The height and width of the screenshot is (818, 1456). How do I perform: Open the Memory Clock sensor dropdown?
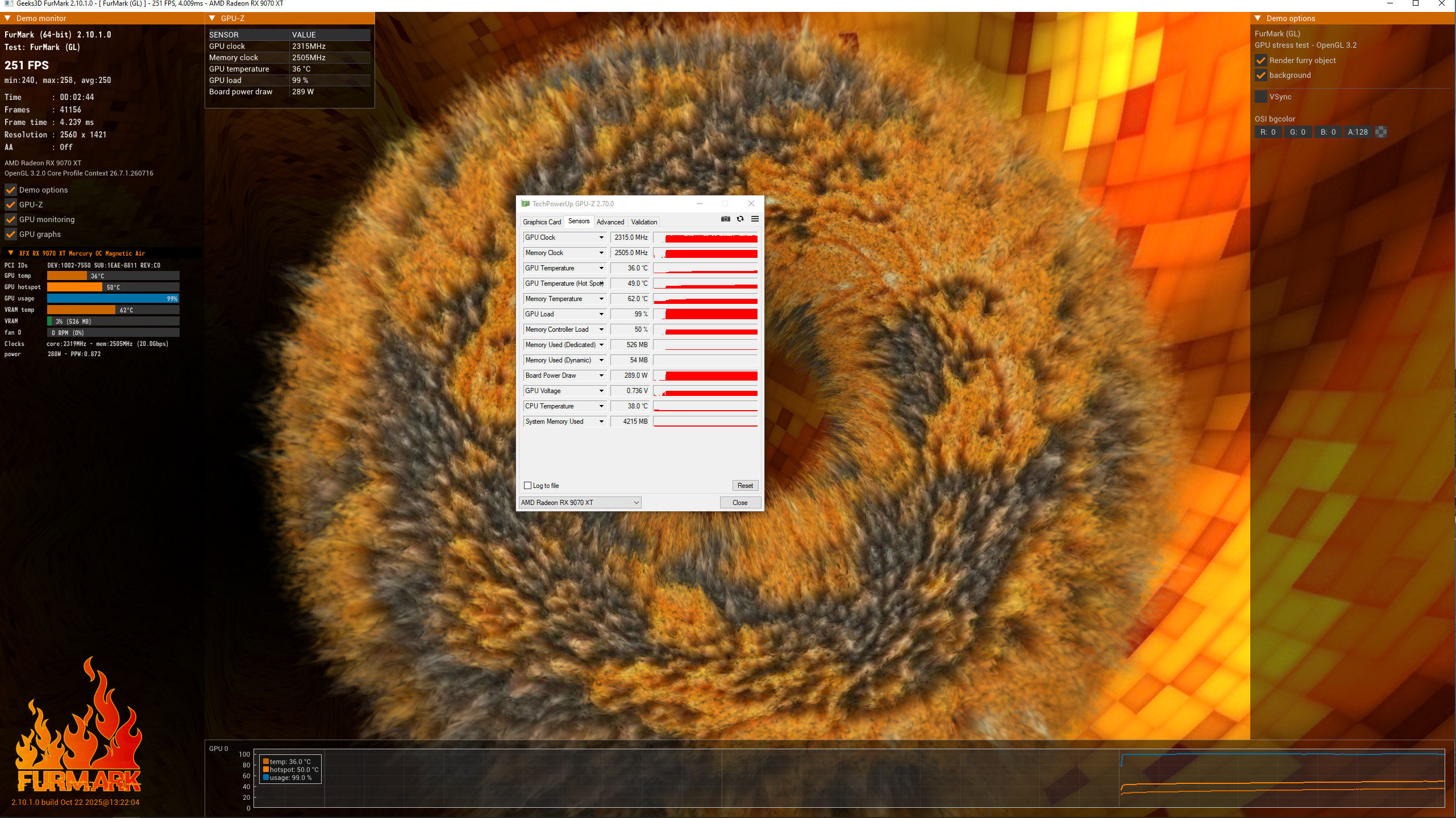pos(601,253)
